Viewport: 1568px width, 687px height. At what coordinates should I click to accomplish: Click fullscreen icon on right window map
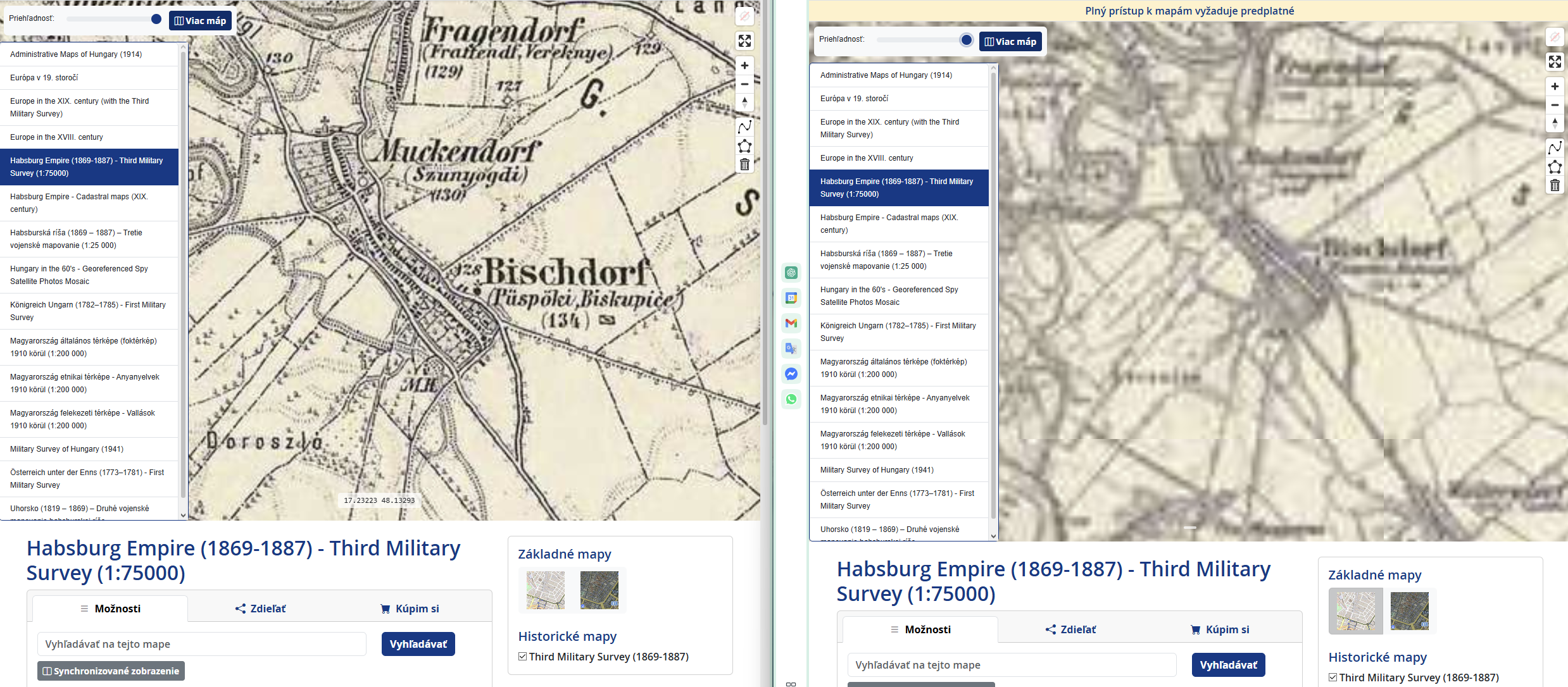(1555, 62)
